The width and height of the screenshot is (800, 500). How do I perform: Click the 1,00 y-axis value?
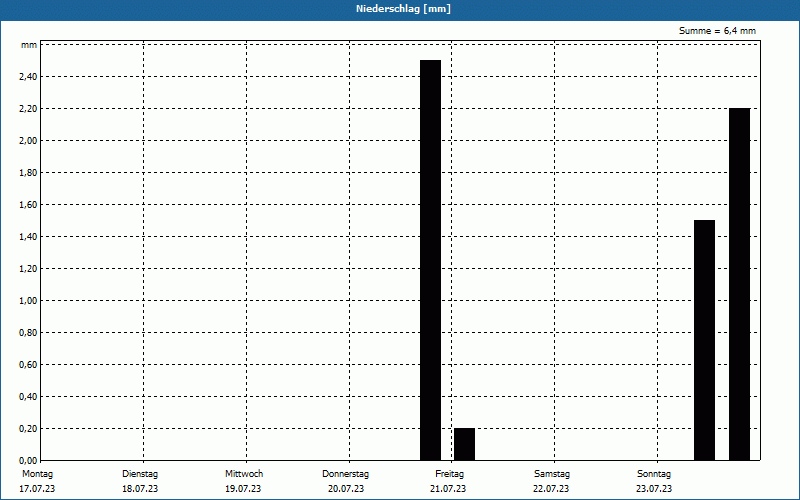click(28, 301)
